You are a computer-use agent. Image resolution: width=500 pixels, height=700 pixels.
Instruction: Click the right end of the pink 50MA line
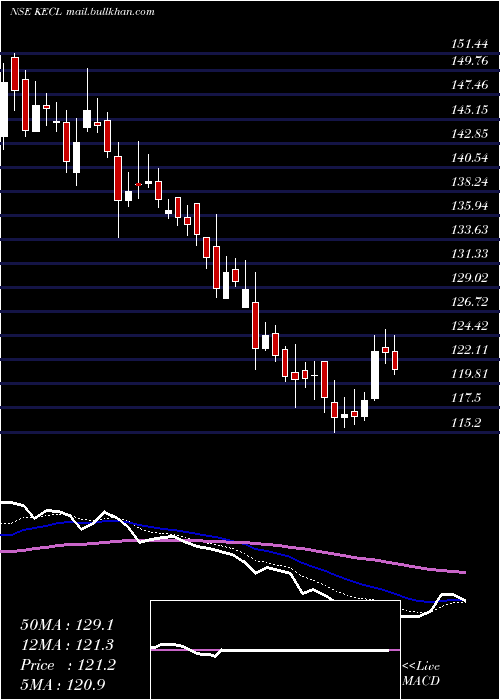point(464,572)
